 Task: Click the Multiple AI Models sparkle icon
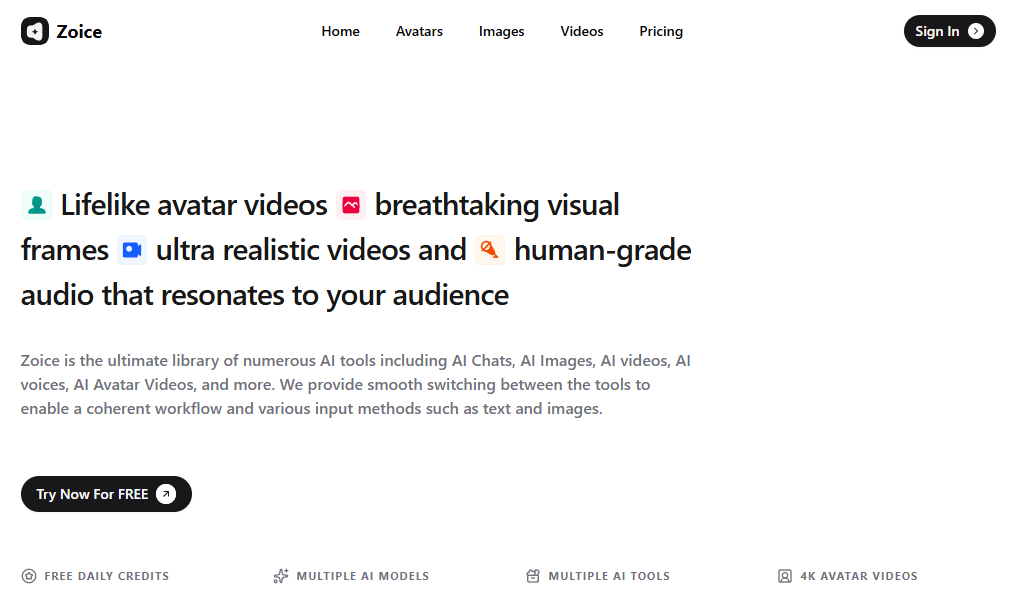[281, 576]
